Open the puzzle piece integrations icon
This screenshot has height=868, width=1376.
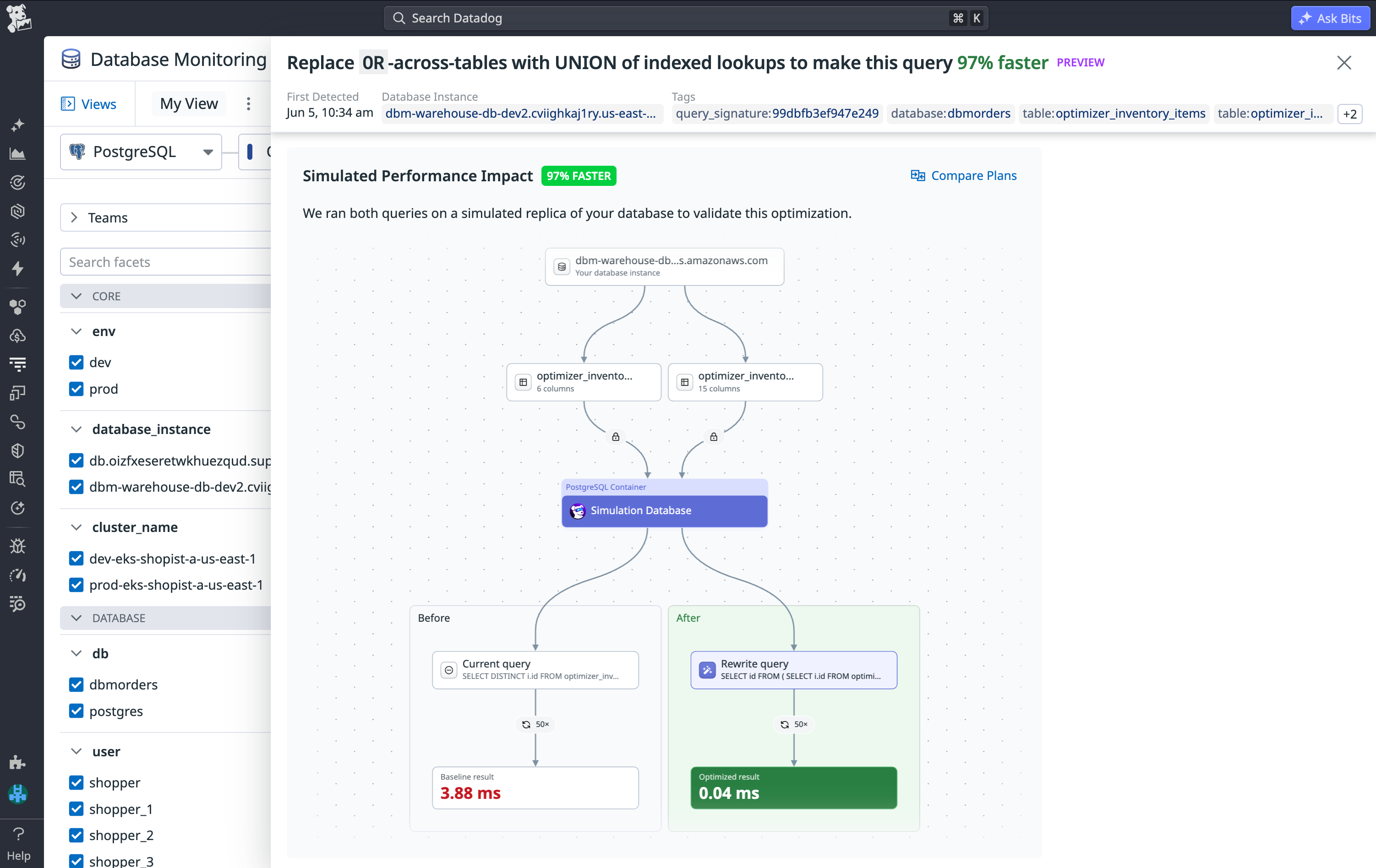click(18, 762)
